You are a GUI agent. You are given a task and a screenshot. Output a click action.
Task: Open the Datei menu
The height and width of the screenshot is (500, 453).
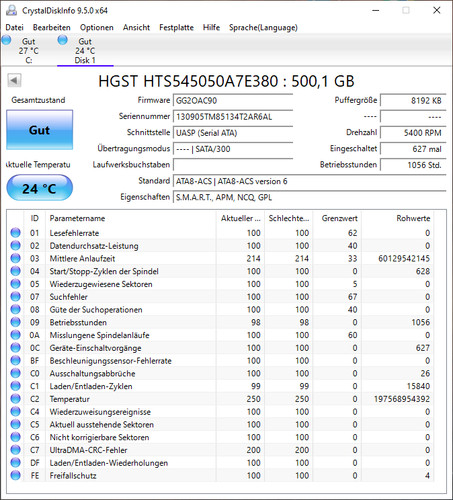pyautogui.click(x=14, y=27)
